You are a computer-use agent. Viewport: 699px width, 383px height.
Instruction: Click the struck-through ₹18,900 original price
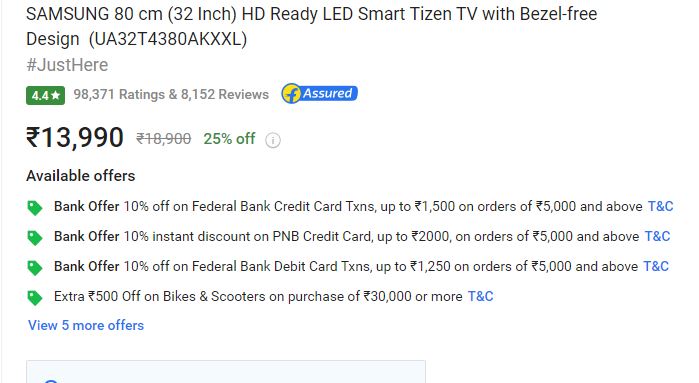click(164, 139)
